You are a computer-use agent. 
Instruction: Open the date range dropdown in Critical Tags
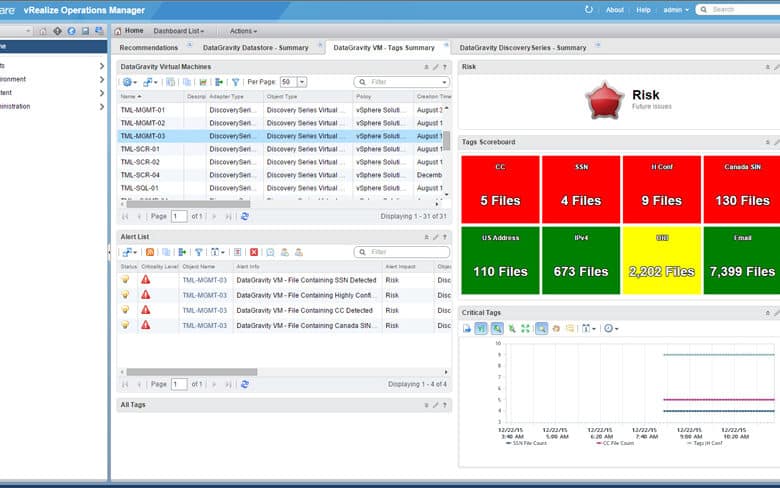(588, 328)
